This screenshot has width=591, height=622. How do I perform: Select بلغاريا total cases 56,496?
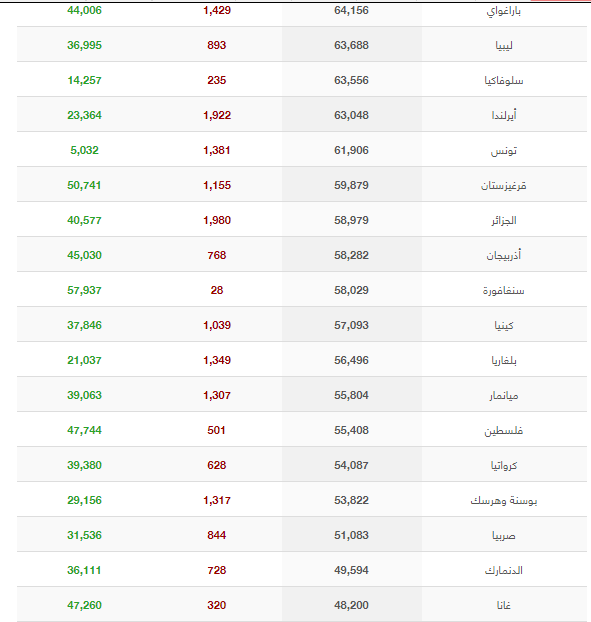(x=351, y=360)
